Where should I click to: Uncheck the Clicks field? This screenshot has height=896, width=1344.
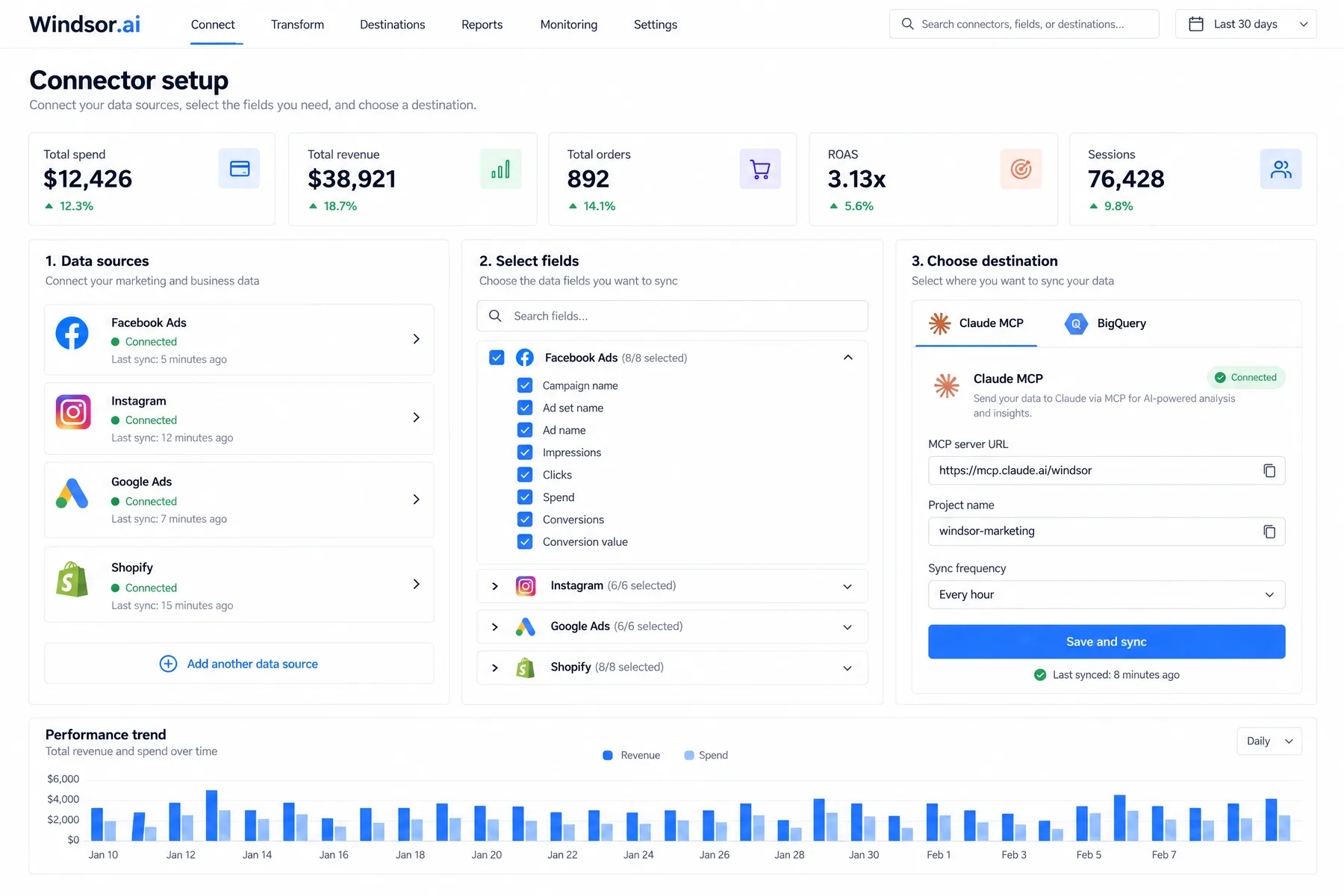[x=525, y=475]
